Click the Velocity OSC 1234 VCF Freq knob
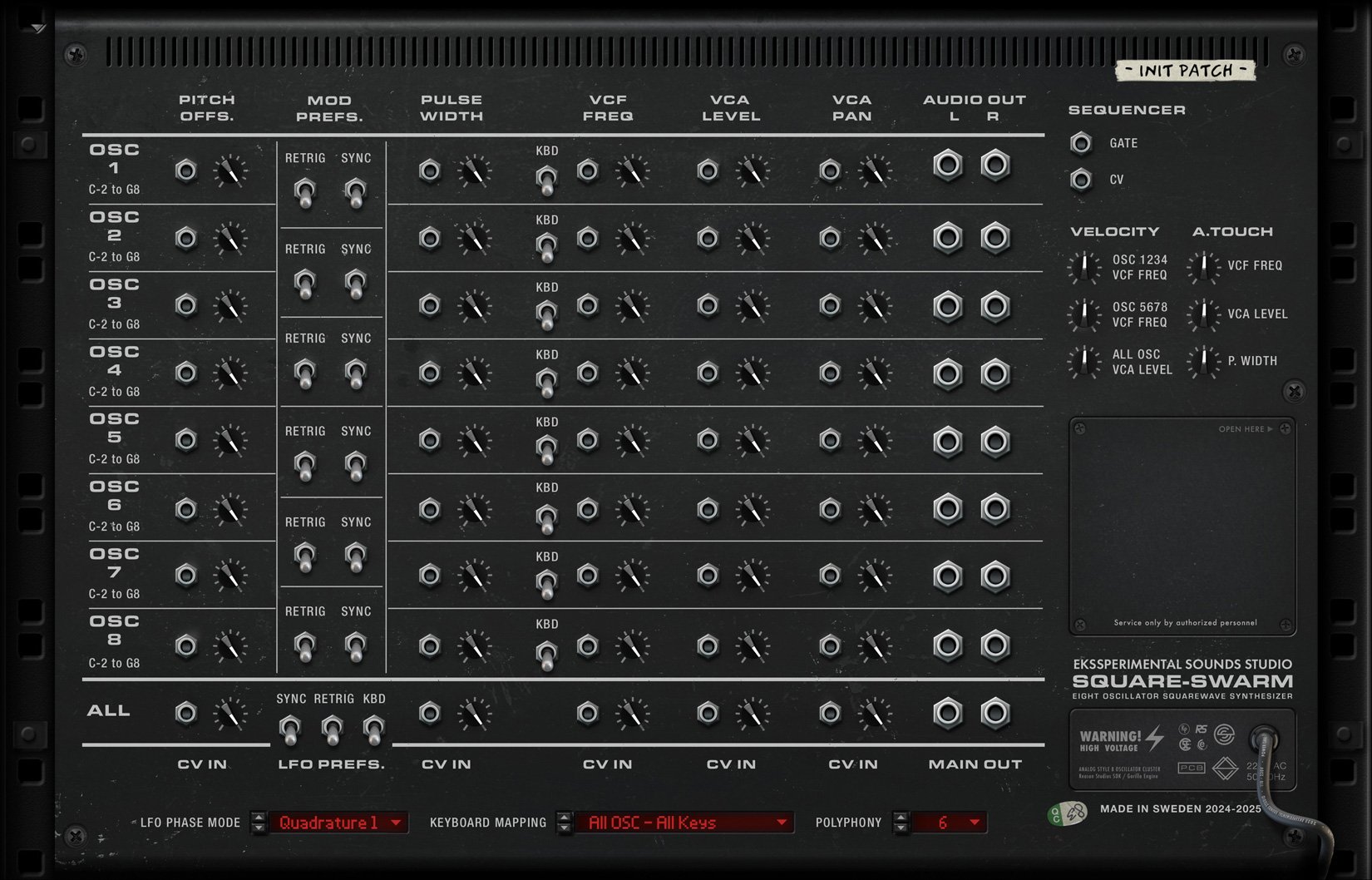The height and width of the screenshot is (880, 1372). (x=1083, y=267)
